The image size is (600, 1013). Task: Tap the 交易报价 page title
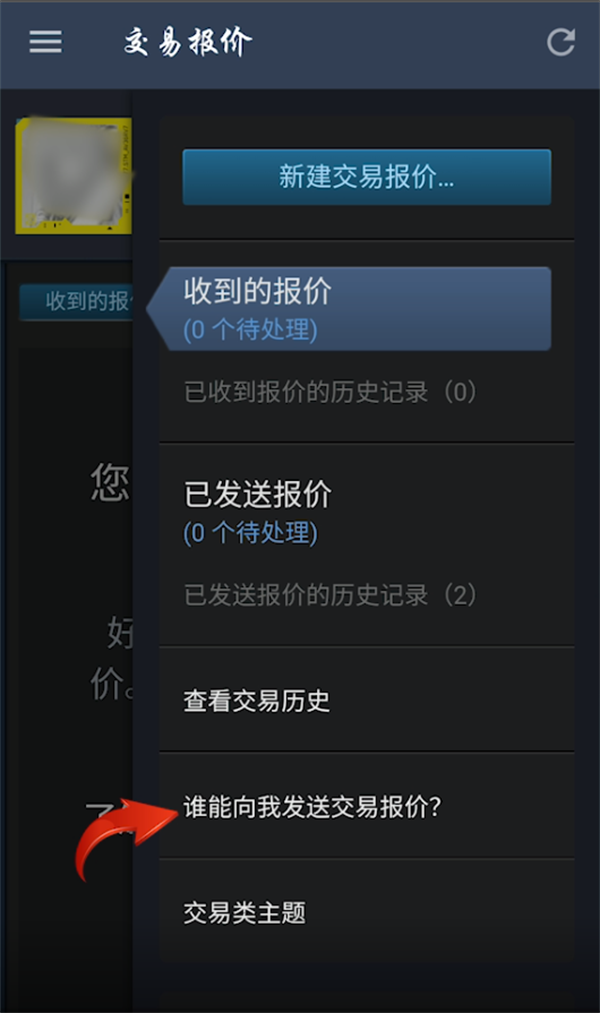[187, 42]
